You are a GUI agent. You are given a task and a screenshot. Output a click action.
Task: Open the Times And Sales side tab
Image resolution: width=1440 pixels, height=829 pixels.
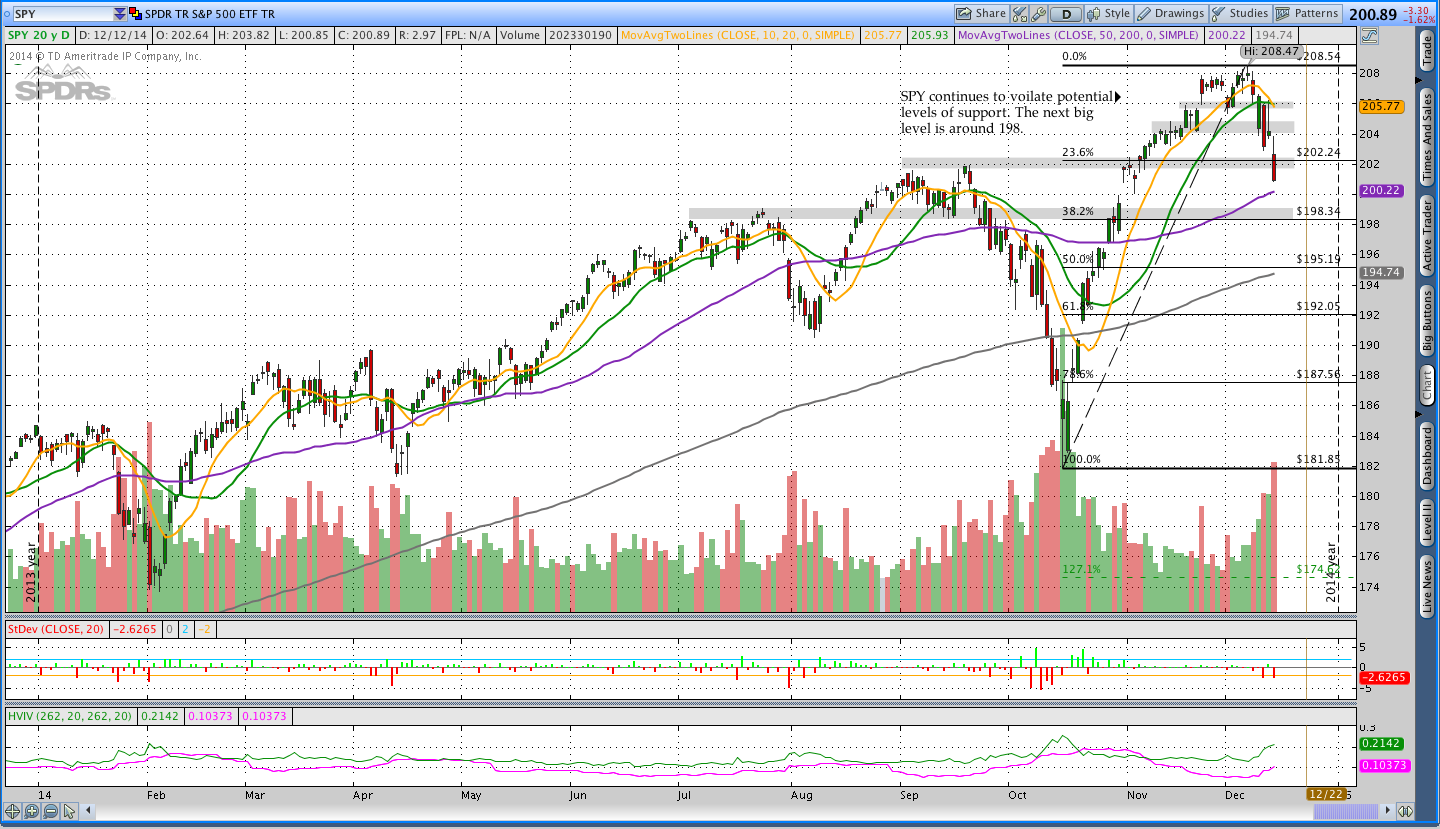(x=1427, y=135)
